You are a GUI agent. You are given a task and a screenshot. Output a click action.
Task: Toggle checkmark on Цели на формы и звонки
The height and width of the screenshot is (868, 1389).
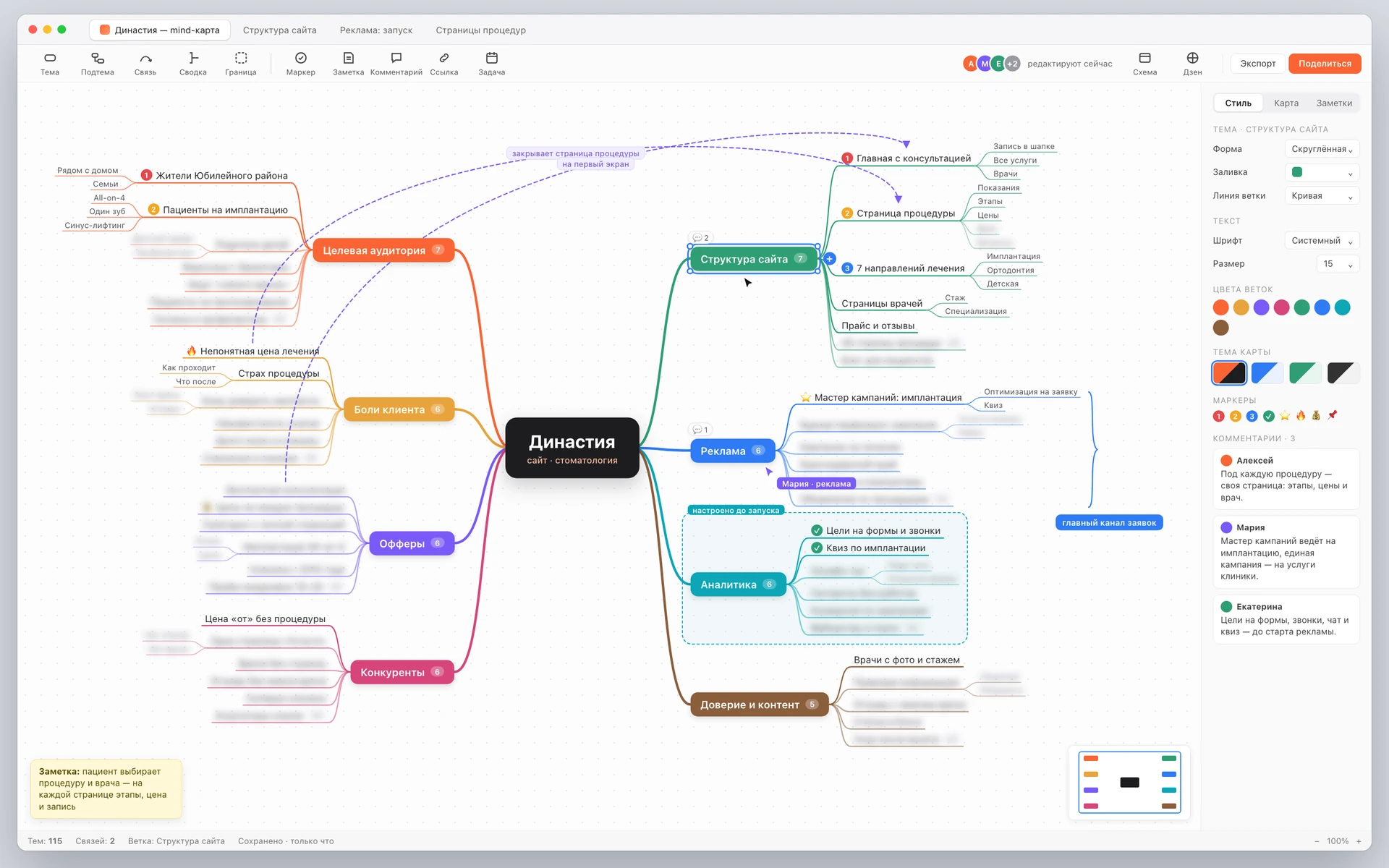[817, 530]
